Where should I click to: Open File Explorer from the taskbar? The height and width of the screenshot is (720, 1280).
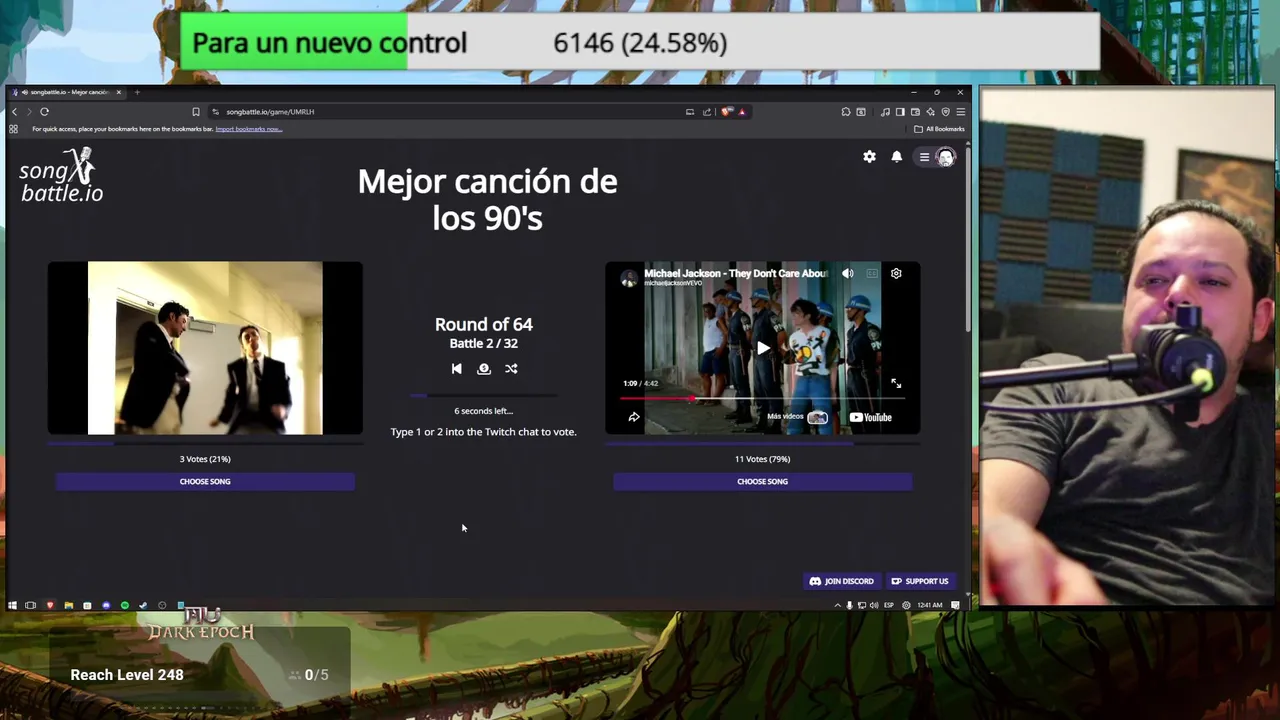pyautogui.click(x=68, y=605)
